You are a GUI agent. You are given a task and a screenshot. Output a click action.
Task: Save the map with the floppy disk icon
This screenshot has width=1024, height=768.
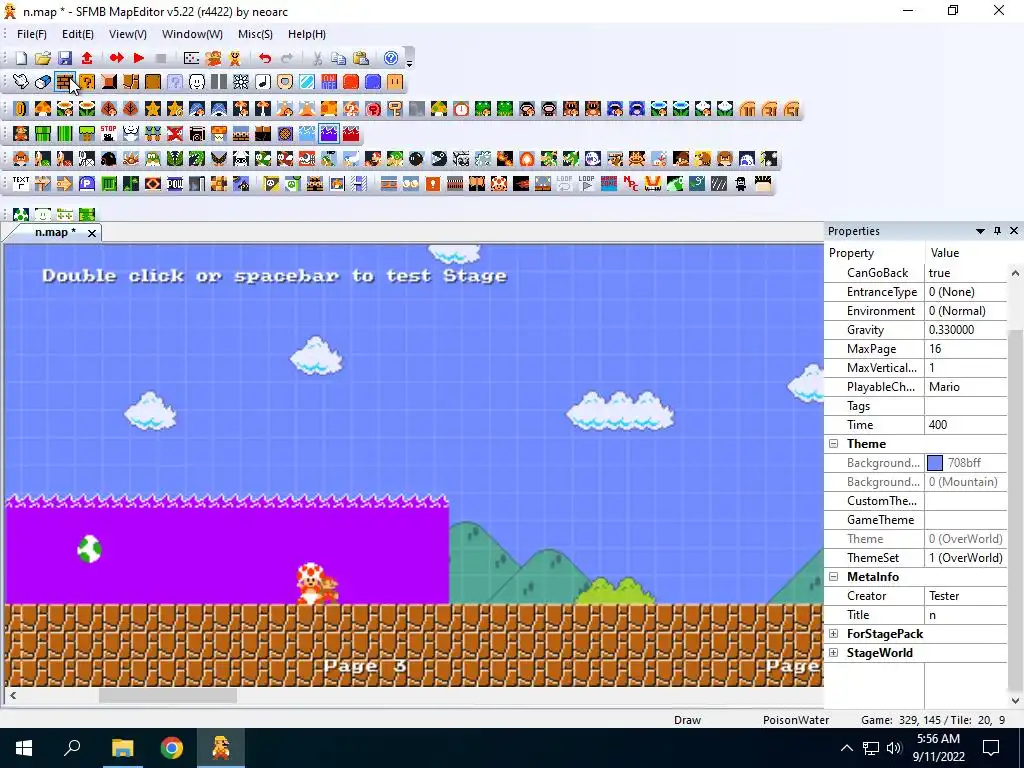coord(65,58)
